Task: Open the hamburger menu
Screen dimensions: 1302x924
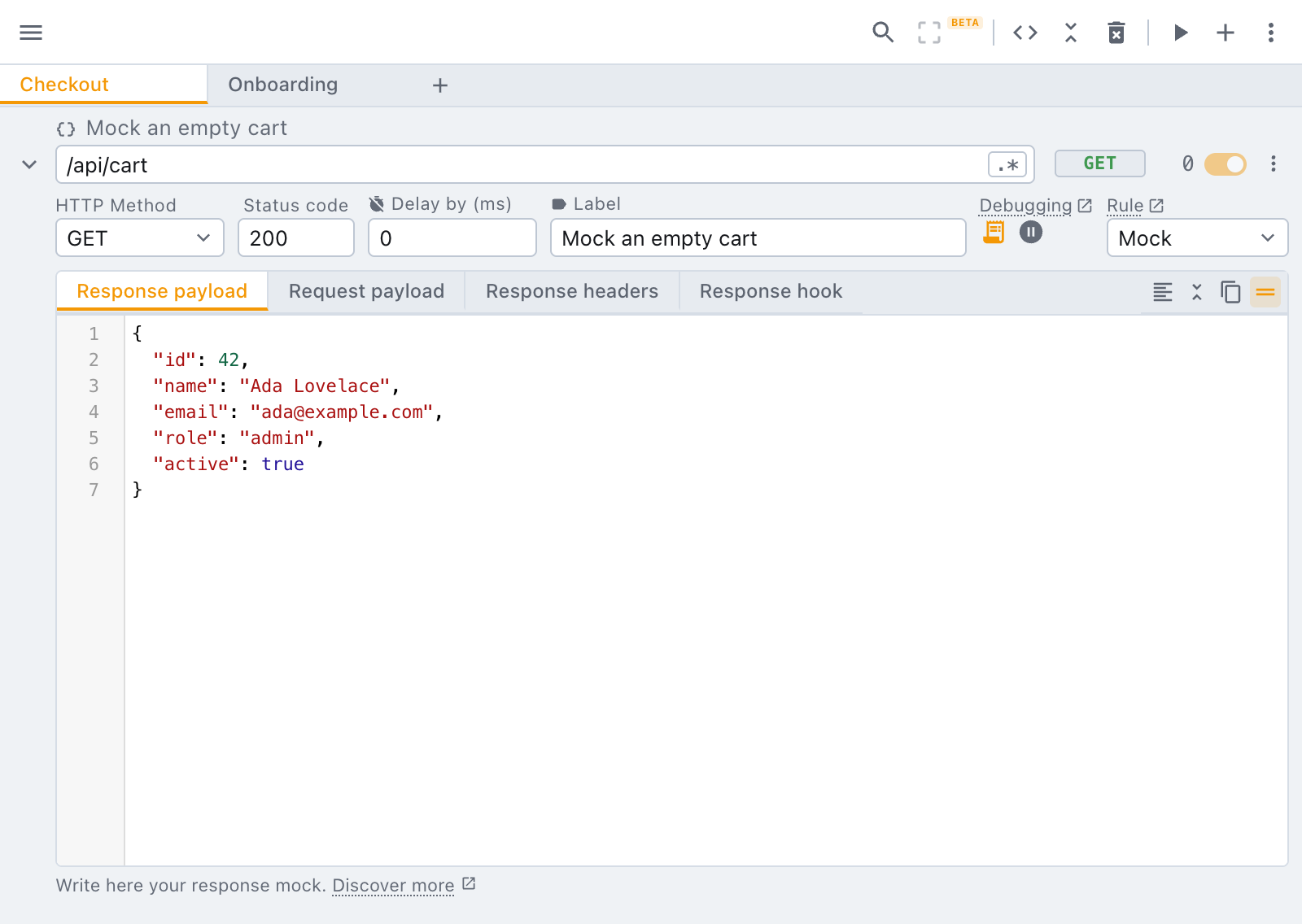Action: click(x=31, y=33)
